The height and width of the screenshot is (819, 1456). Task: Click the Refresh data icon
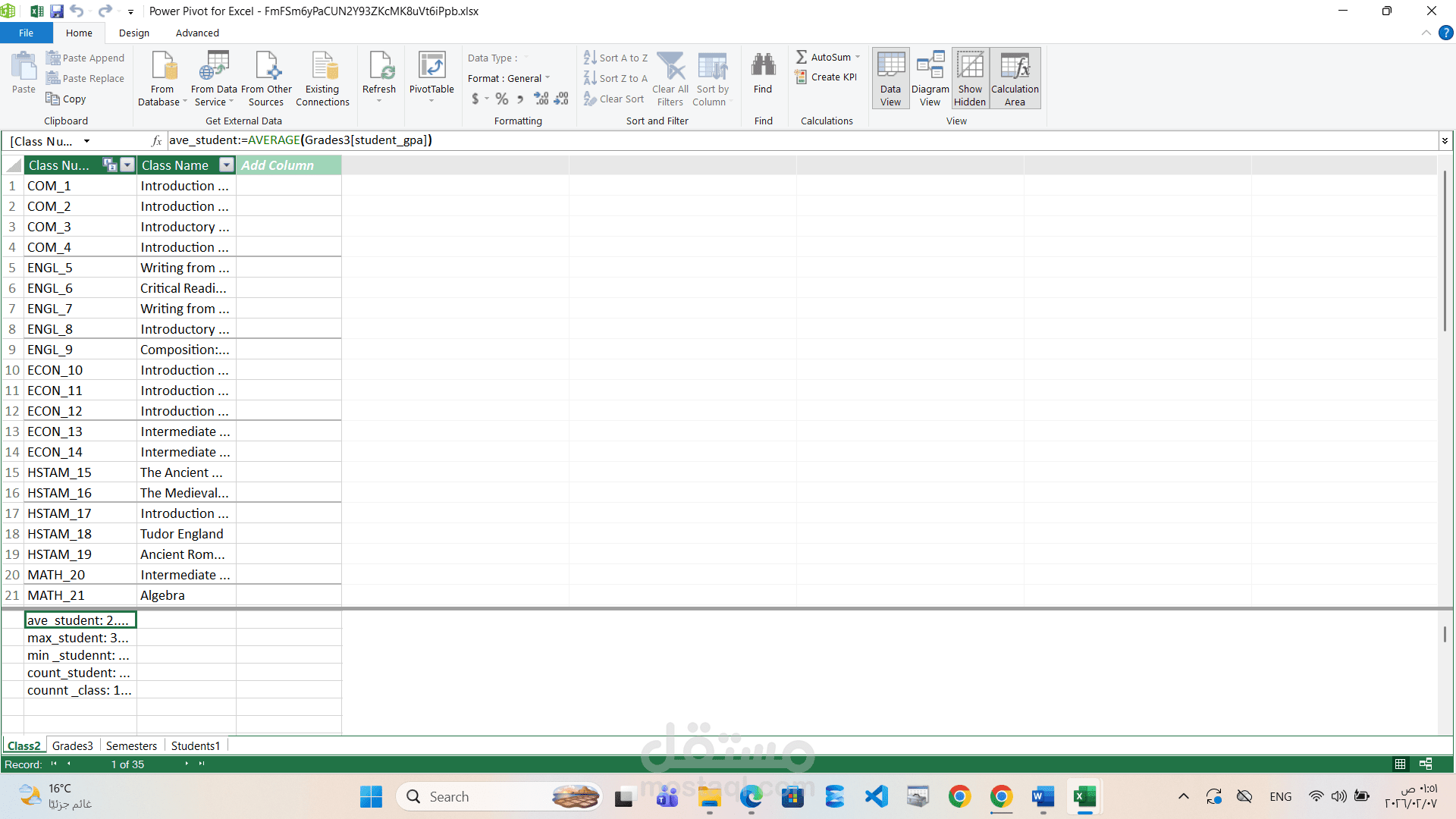(x=379, y=66)
